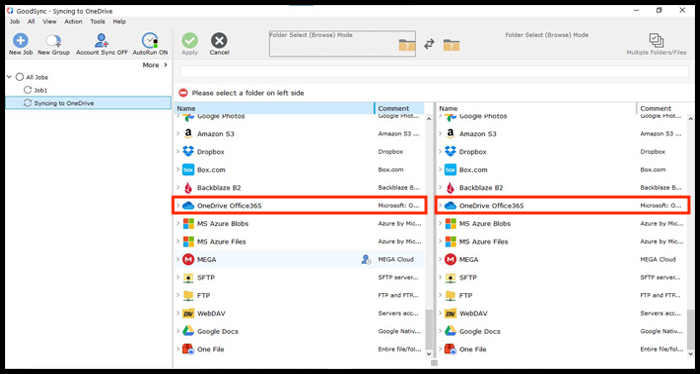Select WebDAV icon in left pane
Viewport: 700px width, 374px height.
tap(188, 313)
